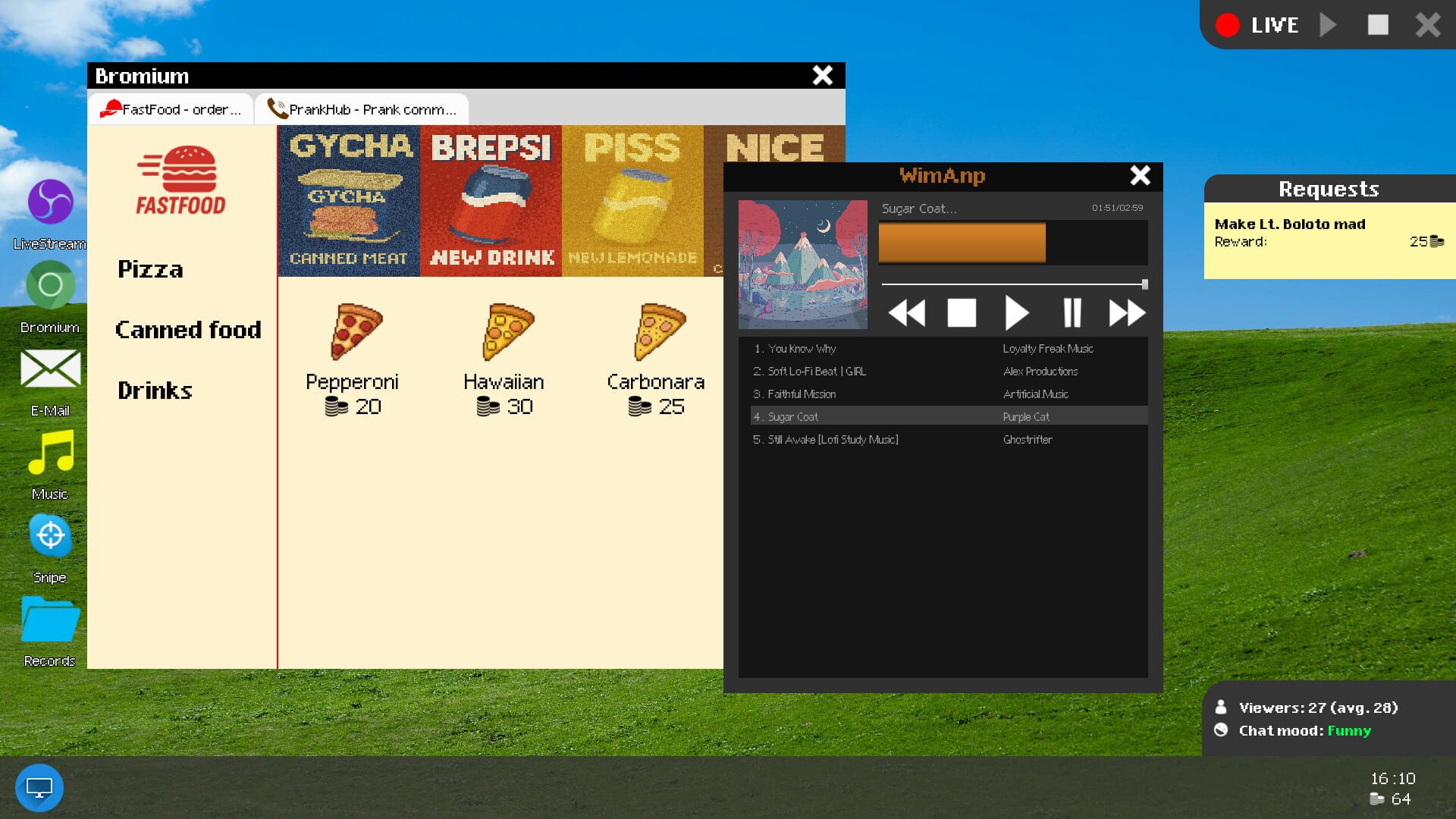
Task: Launch the Bromium browser from the desktop
Action: click(50, 287)
